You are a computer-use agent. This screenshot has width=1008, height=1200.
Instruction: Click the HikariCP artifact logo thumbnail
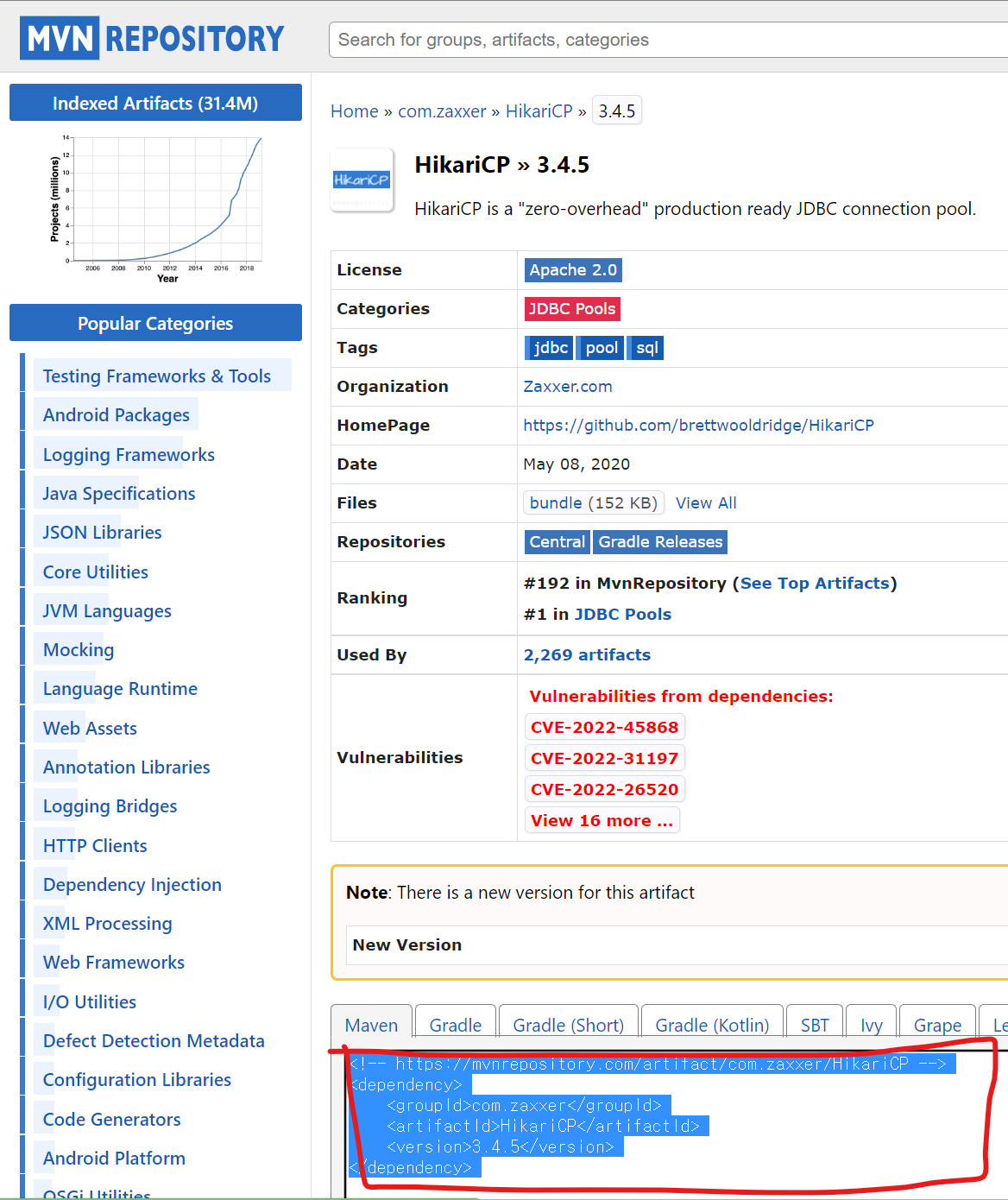(x=362, y=180)
